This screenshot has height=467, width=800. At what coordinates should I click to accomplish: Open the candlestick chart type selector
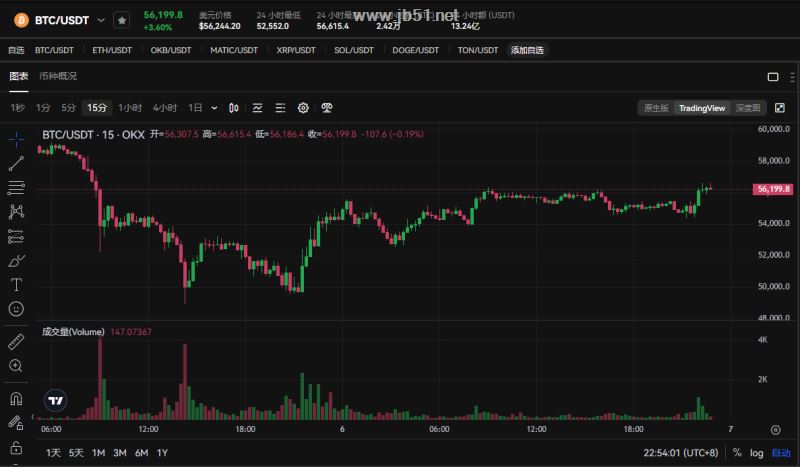pyautogui.click(x=234, y=108)
